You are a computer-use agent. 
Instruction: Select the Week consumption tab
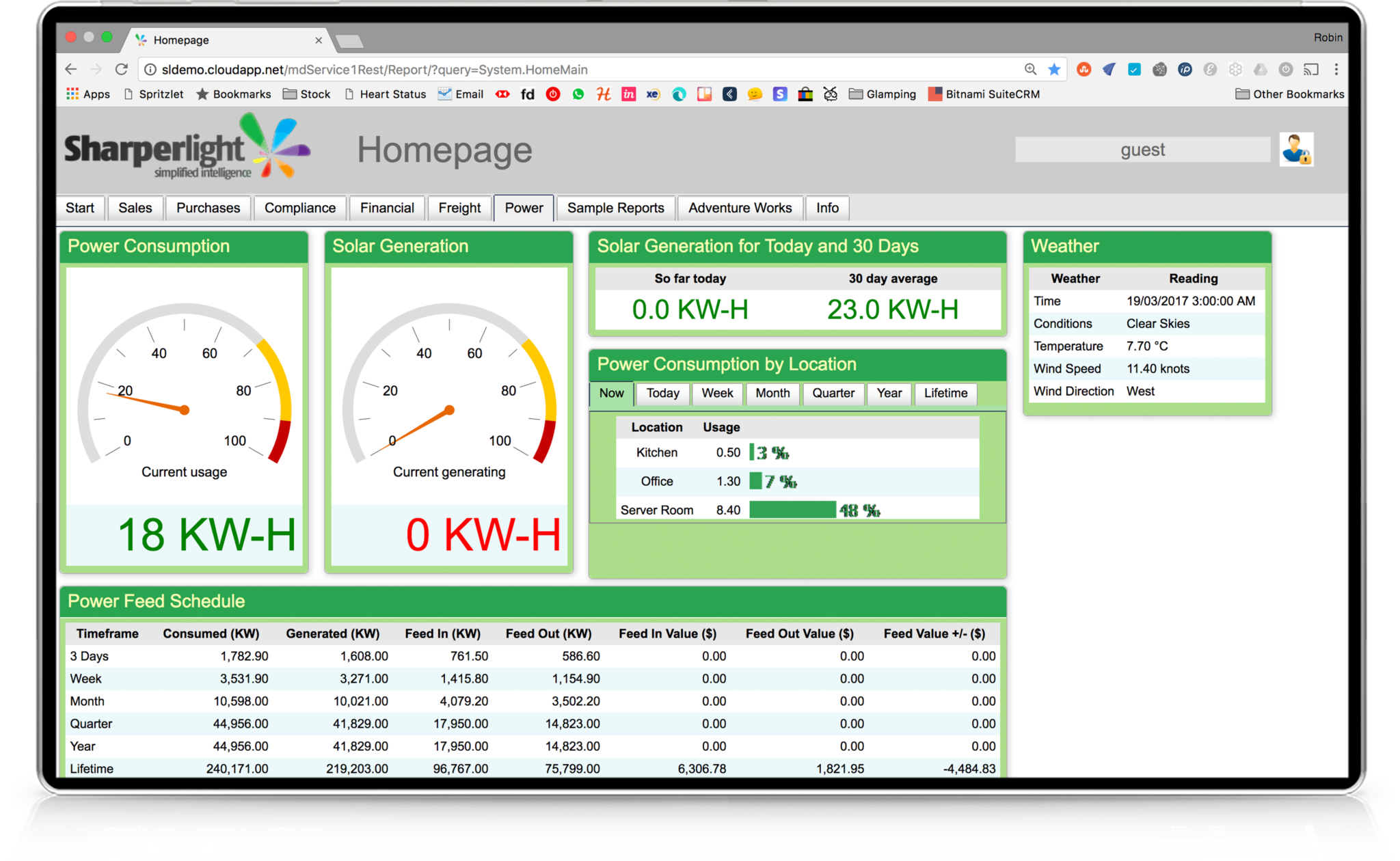pyautogui.click(x=717, y=393)
